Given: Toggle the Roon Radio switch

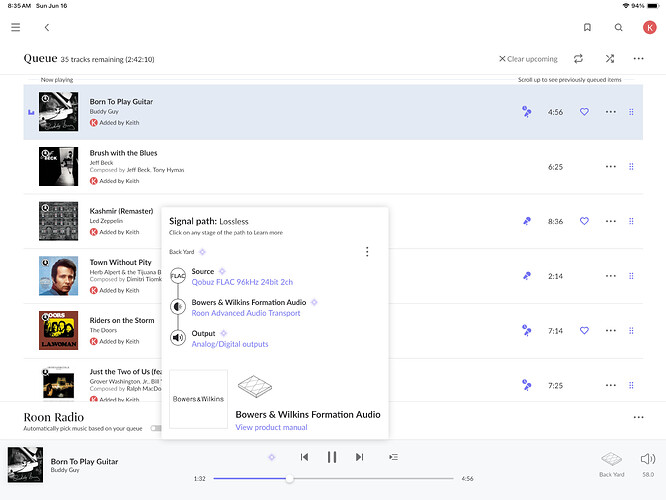Looking at the screenshot, I should [156, 428].
